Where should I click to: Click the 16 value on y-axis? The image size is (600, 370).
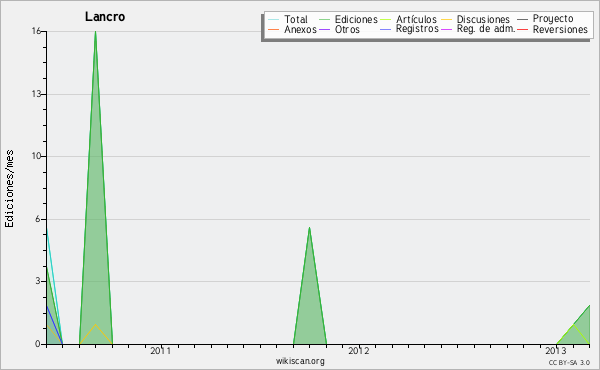coord(36,31)
